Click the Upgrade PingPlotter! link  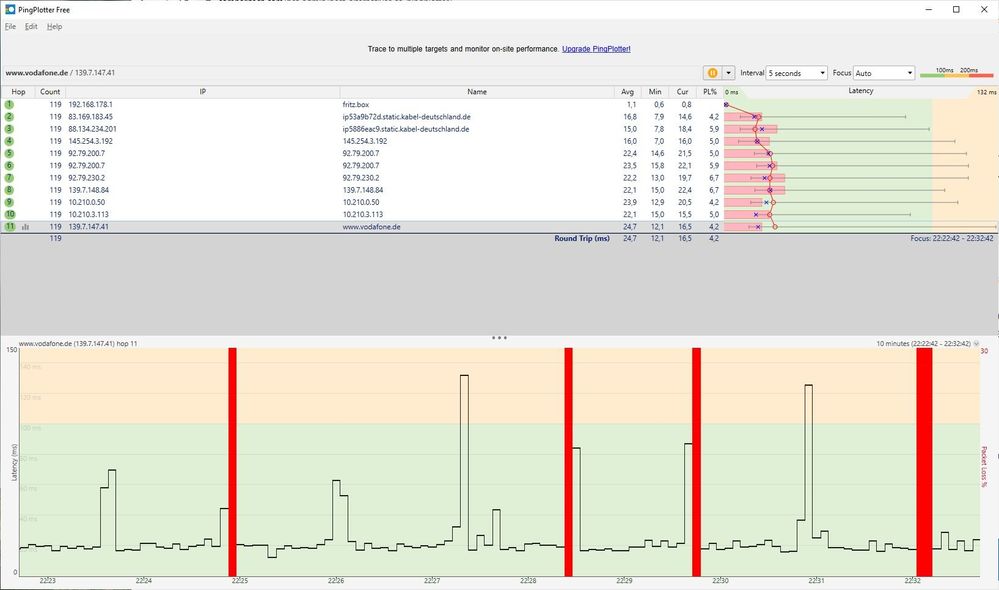(596, 49)
